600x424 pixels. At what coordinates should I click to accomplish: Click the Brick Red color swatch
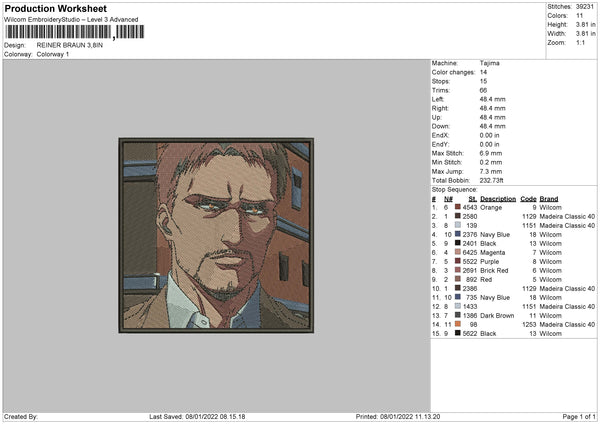tap(458, 270)
